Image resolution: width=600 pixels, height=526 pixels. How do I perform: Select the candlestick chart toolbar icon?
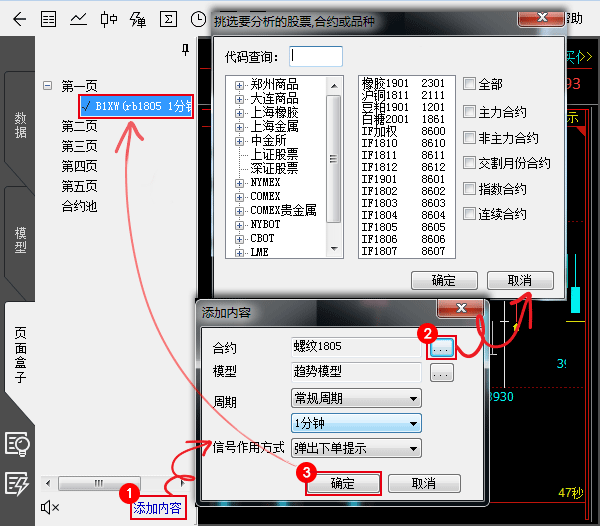[x=109, y=18]
